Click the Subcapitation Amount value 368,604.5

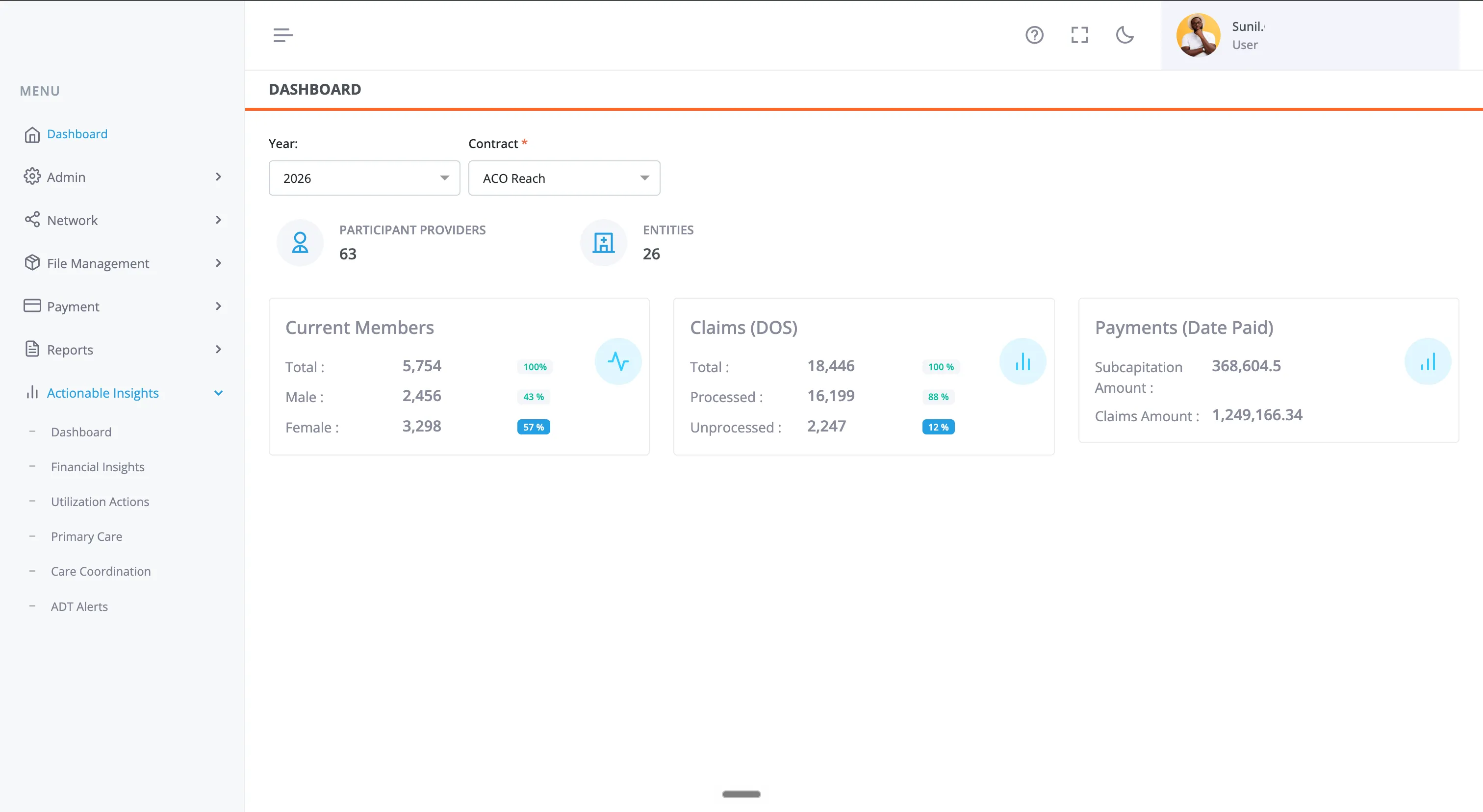(x=1247, y=366)
